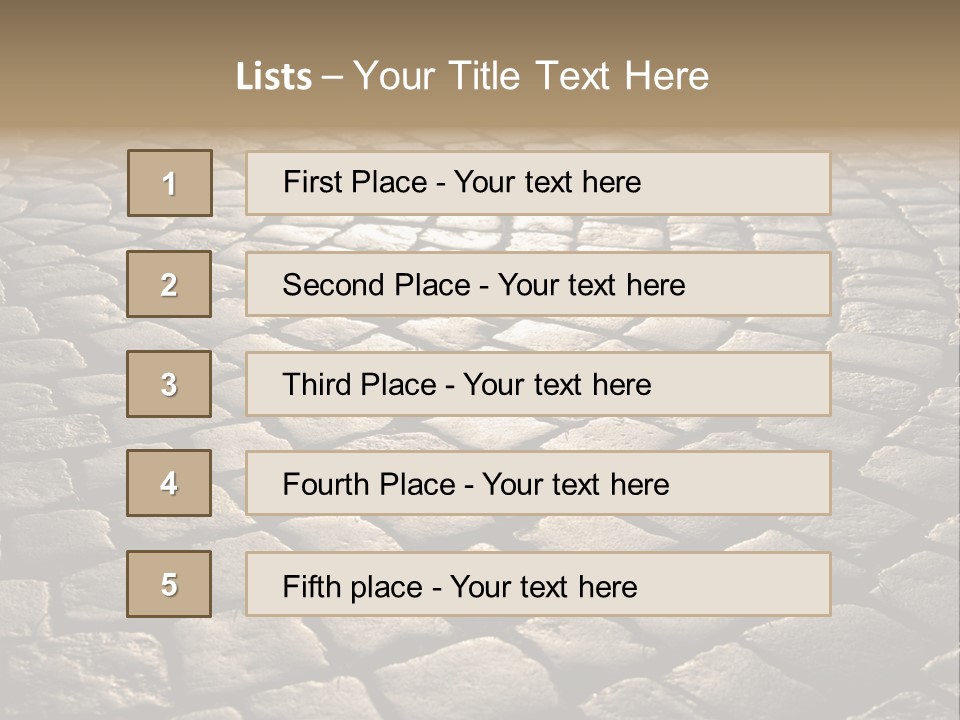Select the number 1 box
The width and height of the screenshot is (960, 720).
point(170,183)
